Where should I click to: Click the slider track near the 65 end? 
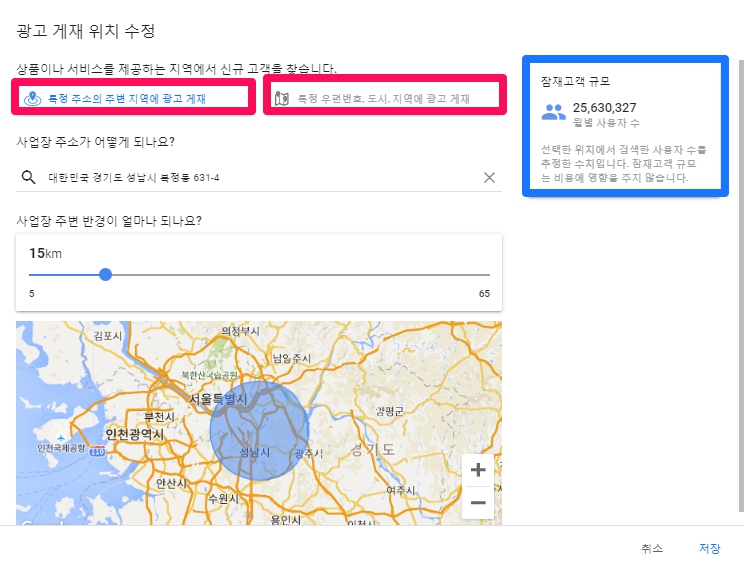(x=484, y=274)
